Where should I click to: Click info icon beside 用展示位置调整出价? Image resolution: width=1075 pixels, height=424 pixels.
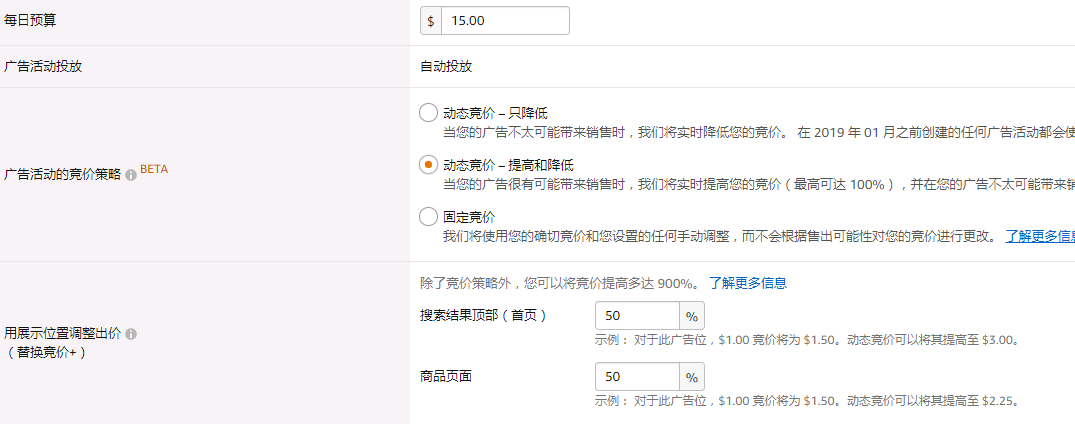(131, 334)
